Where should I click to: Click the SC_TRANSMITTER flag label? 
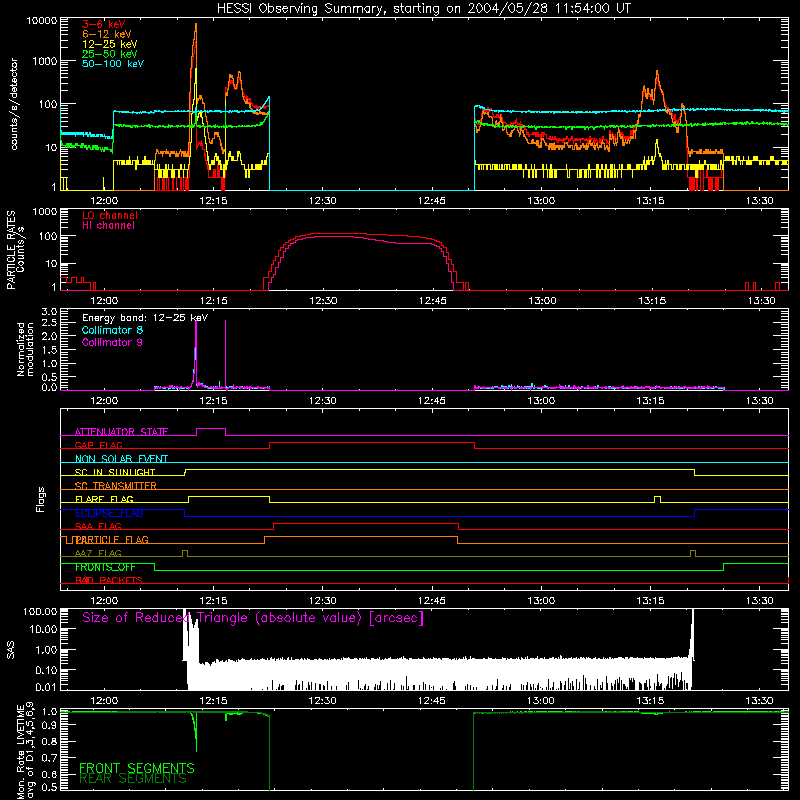115,486
